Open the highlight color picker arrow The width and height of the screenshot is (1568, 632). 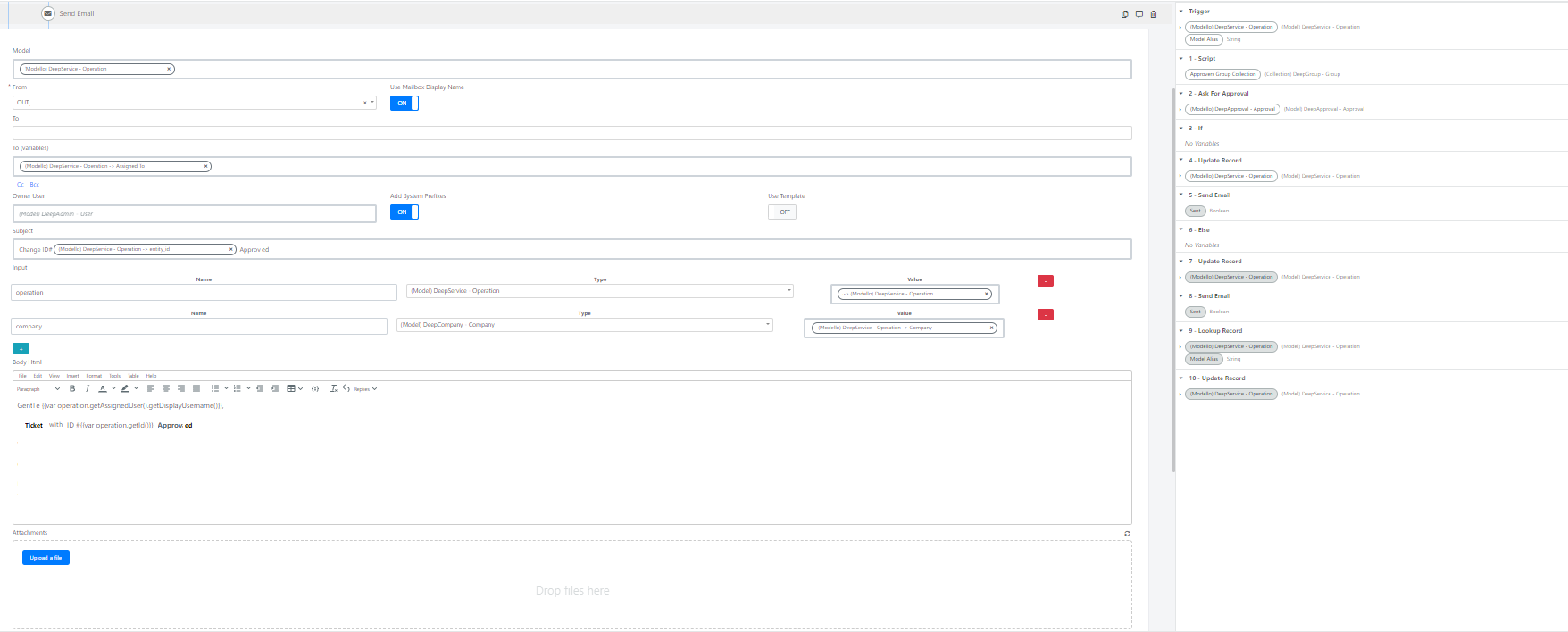[136, 388]
